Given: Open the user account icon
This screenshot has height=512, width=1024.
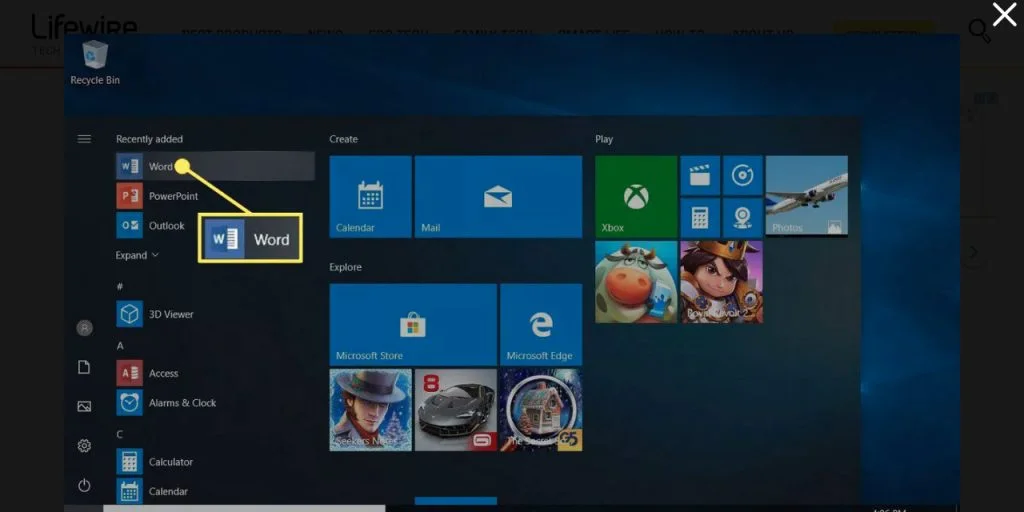Looking at the screenshot, I should tap(84, 328).
